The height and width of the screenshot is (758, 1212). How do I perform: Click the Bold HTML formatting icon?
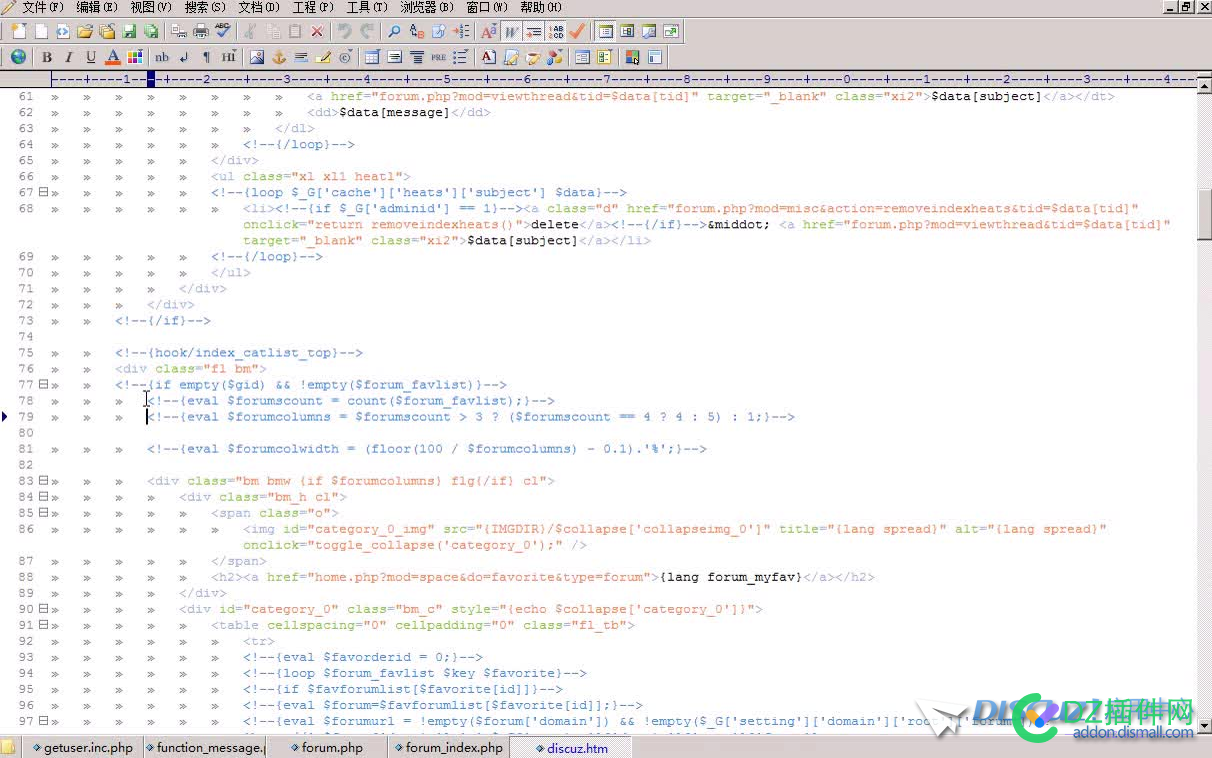point(47,57)
